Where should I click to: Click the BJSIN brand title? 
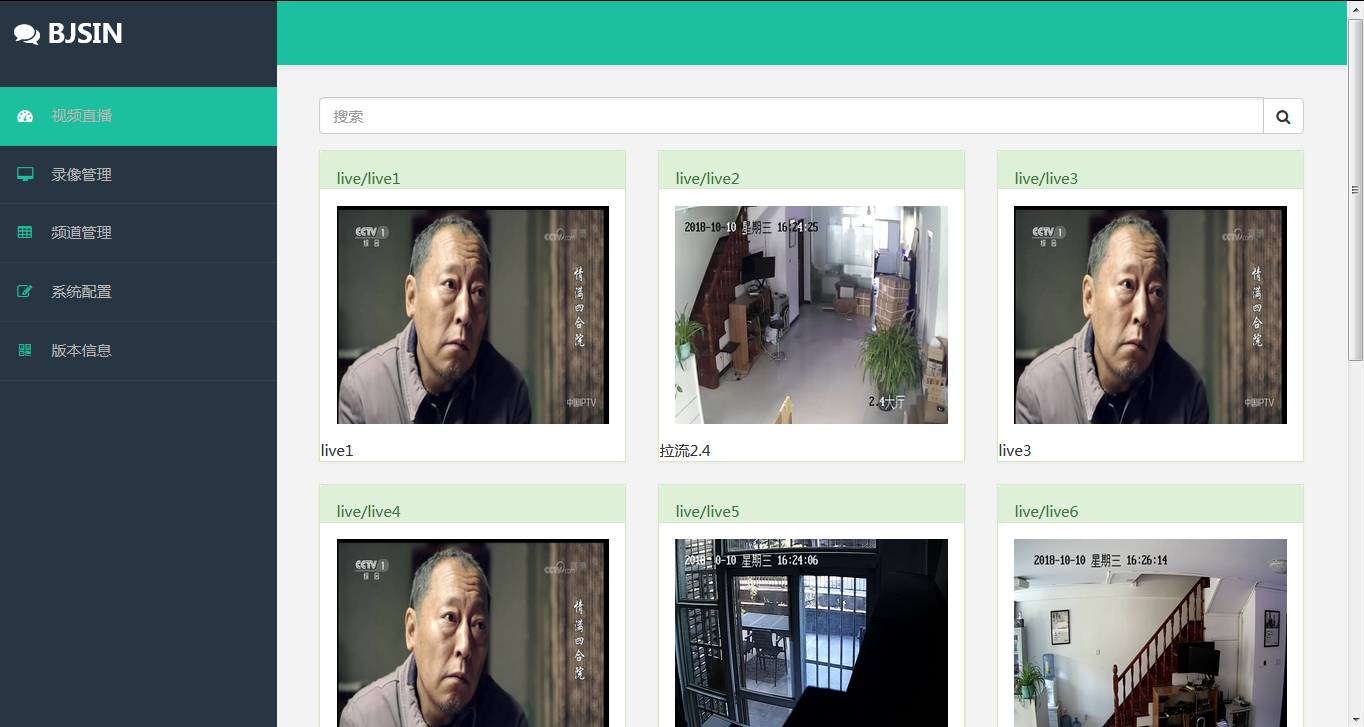pyautogui.click(x=85, y=34)
